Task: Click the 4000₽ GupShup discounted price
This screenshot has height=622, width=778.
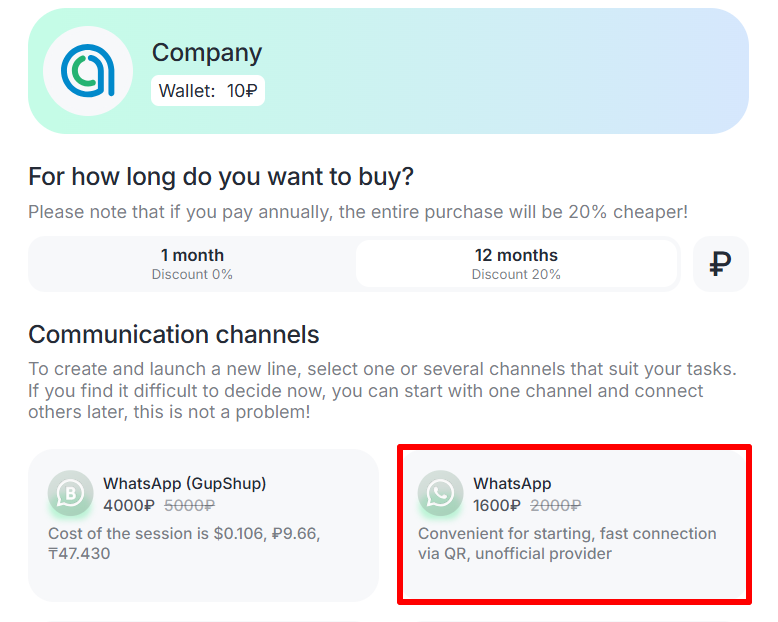Action: pyautogui.click(x=129, y=506)
